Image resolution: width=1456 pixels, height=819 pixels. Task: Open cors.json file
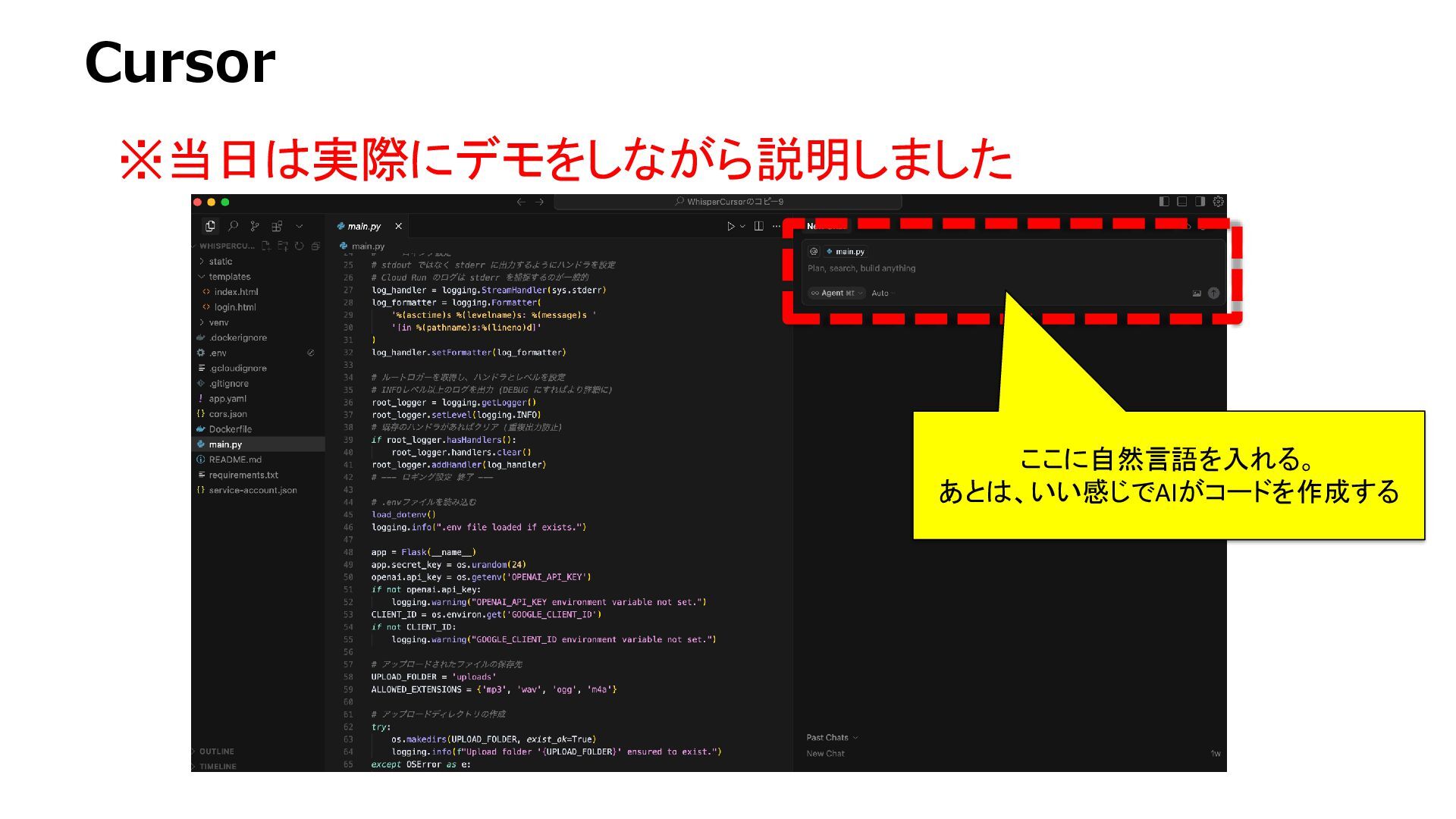258,414
